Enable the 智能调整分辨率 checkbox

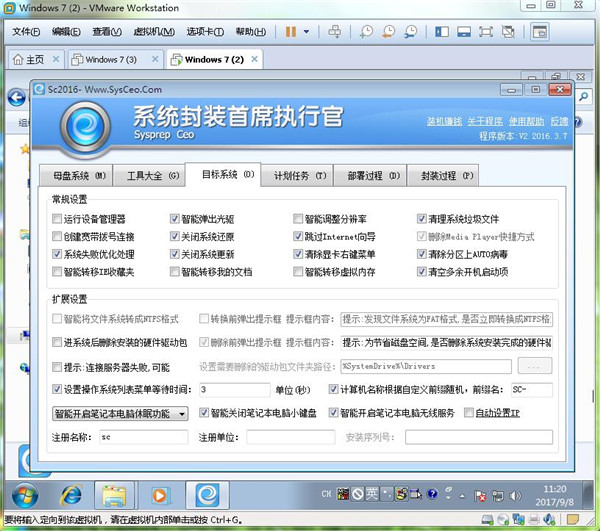pyautogui.click(x=298, y=219)
